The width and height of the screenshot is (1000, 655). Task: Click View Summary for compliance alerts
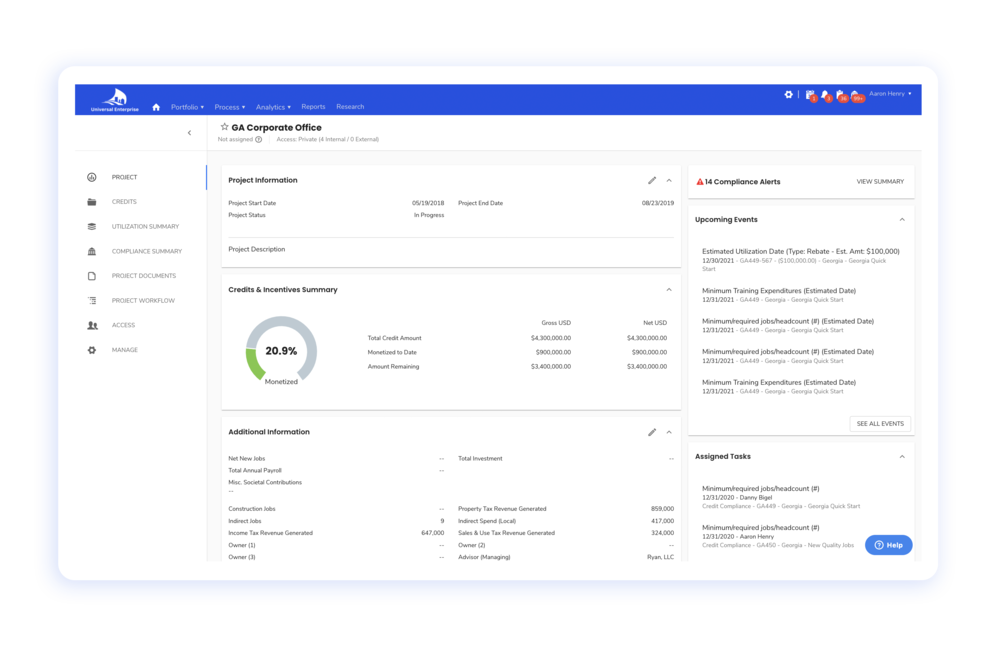point(880,182)
